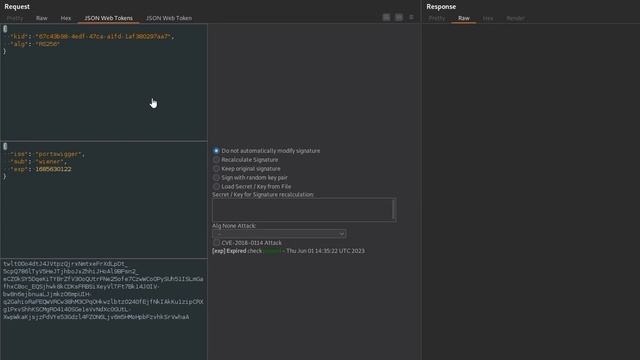Switch Request view to Raw tab
This screenshot has width=640, height=360.
click(42, 18)
